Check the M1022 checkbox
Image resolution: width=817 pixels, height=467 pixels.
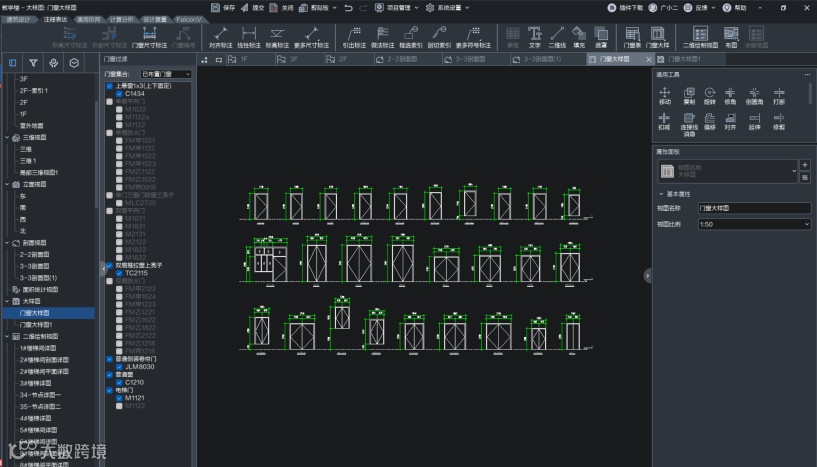(x=119, y=109)
